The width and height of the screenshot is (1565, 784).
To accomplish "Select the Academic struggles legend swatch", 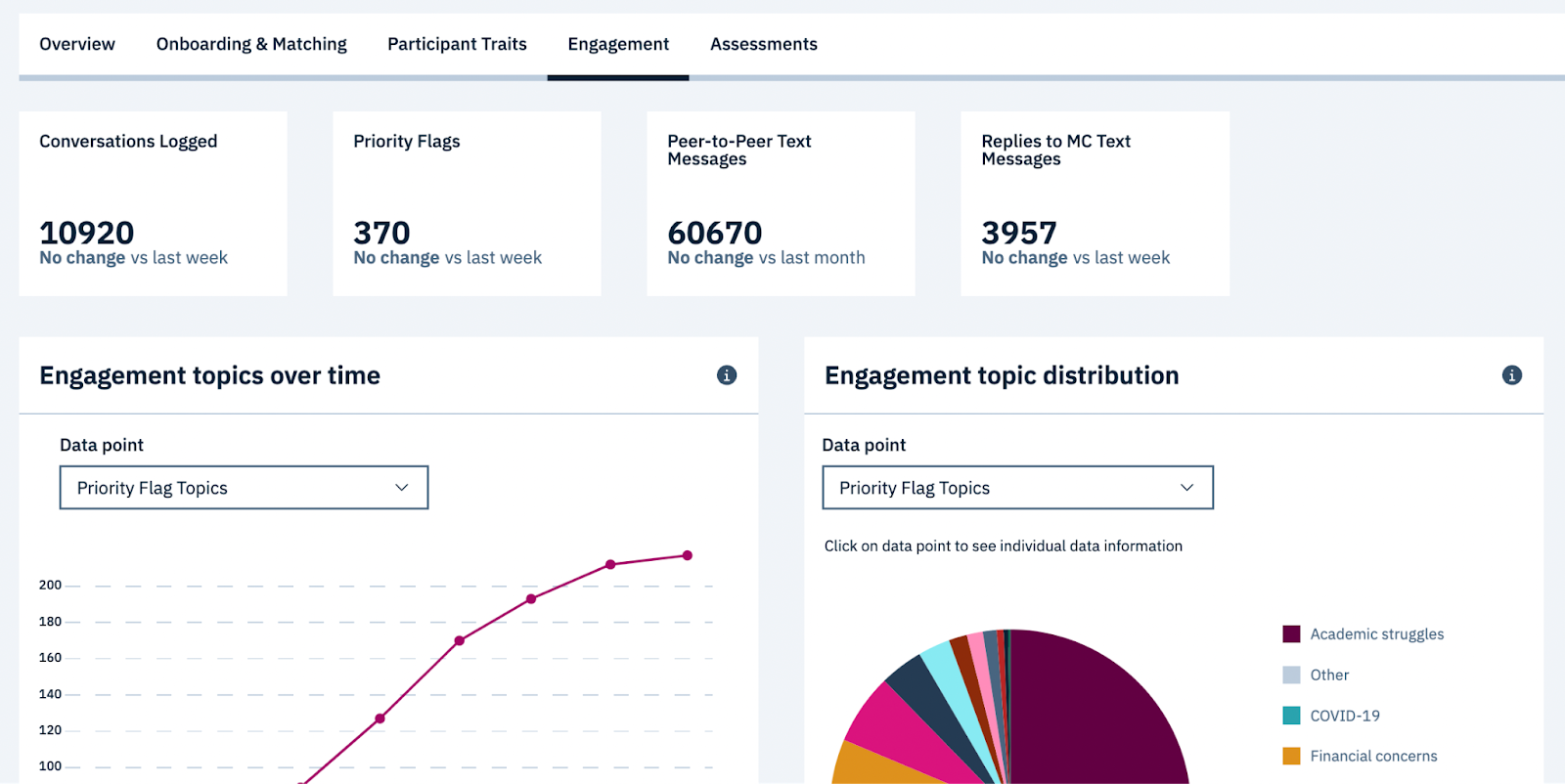I will point(1291,634).
